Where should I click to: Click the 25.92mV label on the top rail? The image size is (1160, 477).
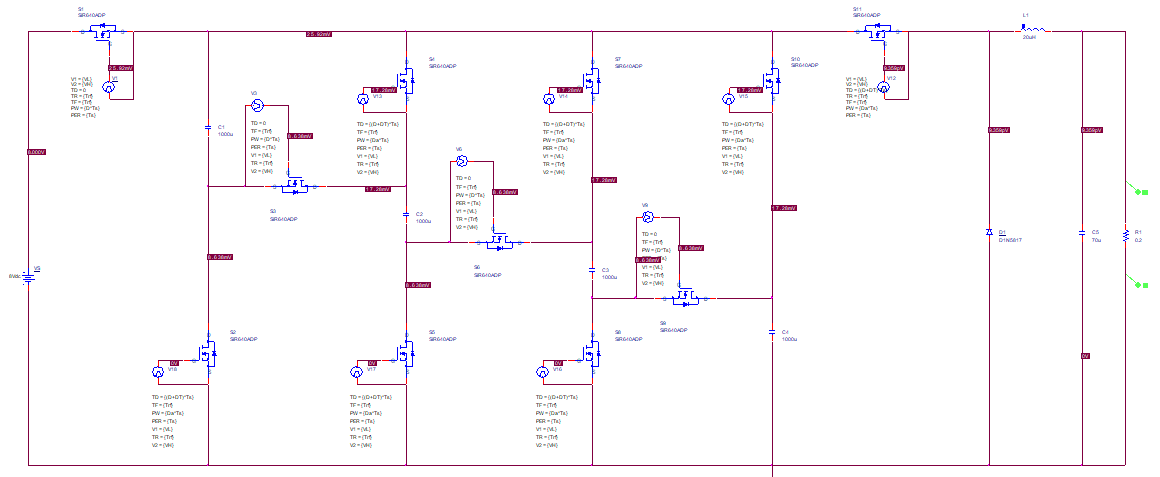[x=319, y=35]
